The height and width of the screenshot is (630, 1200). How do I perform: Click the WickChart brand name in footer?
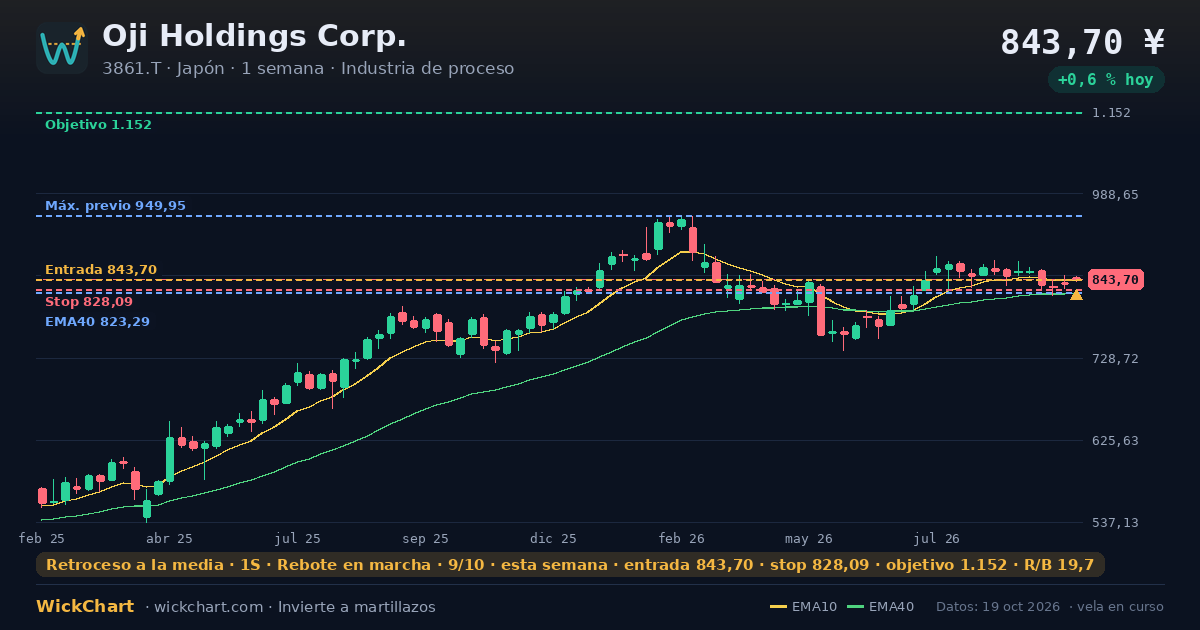point(85,607)
